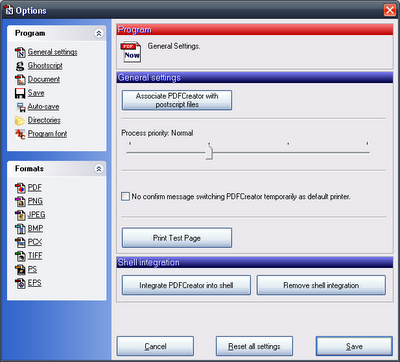Click the PDF Now logo in header
The width and height of the screenshot is (400, 362).
click(131, 52)
